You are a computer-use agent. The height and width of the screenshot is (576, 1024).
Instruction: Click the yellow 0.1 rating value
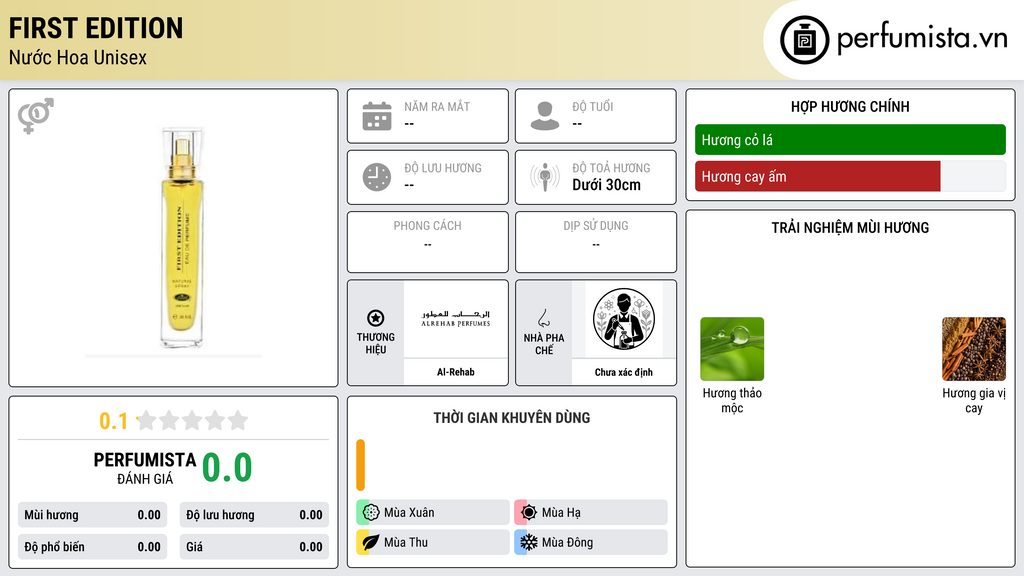[x=113, y=421]
